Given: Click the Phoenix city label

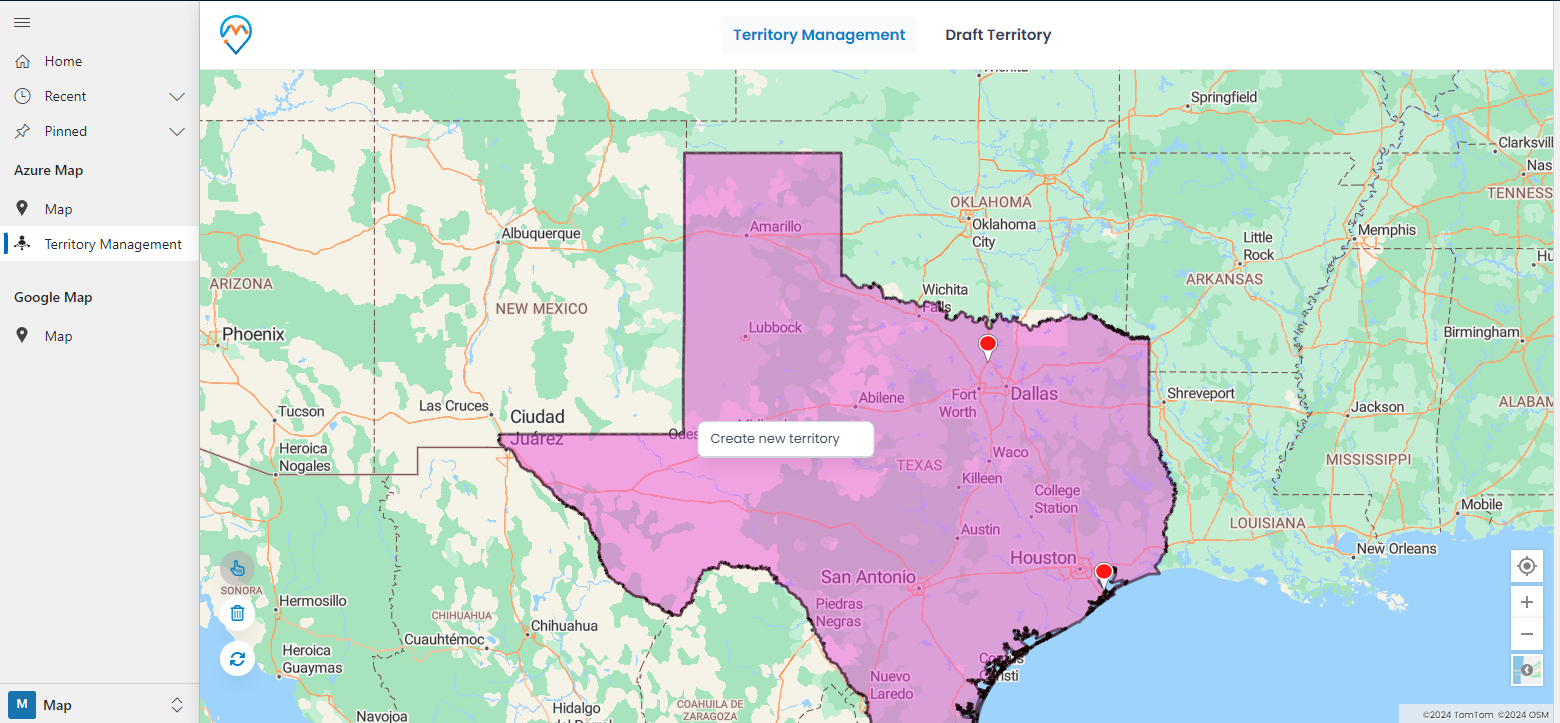Looking at the screenshot, I should pos(253,334).
